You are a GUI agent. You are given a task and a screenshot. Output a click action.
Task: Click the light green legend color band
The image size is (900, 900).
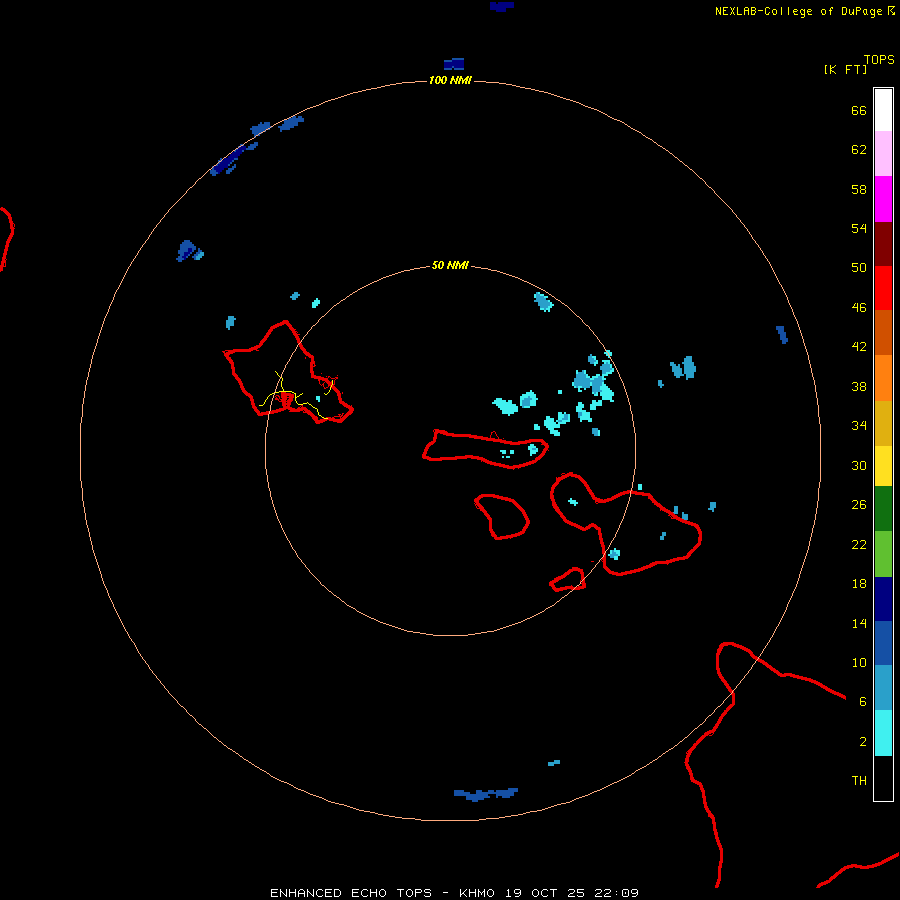tap(883, 554)
